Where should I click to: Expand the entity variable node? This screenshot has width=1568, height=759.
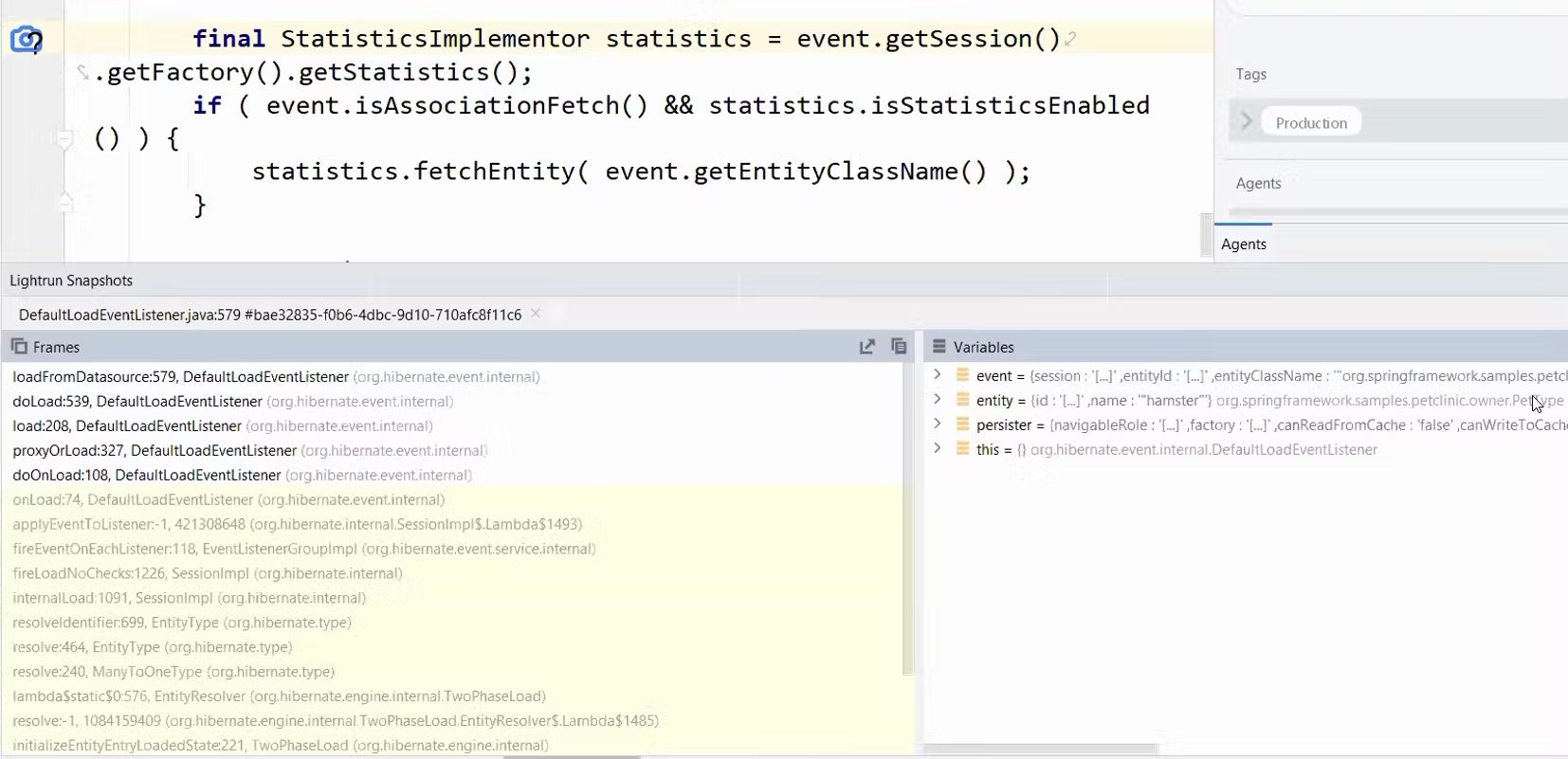(938, 400)
